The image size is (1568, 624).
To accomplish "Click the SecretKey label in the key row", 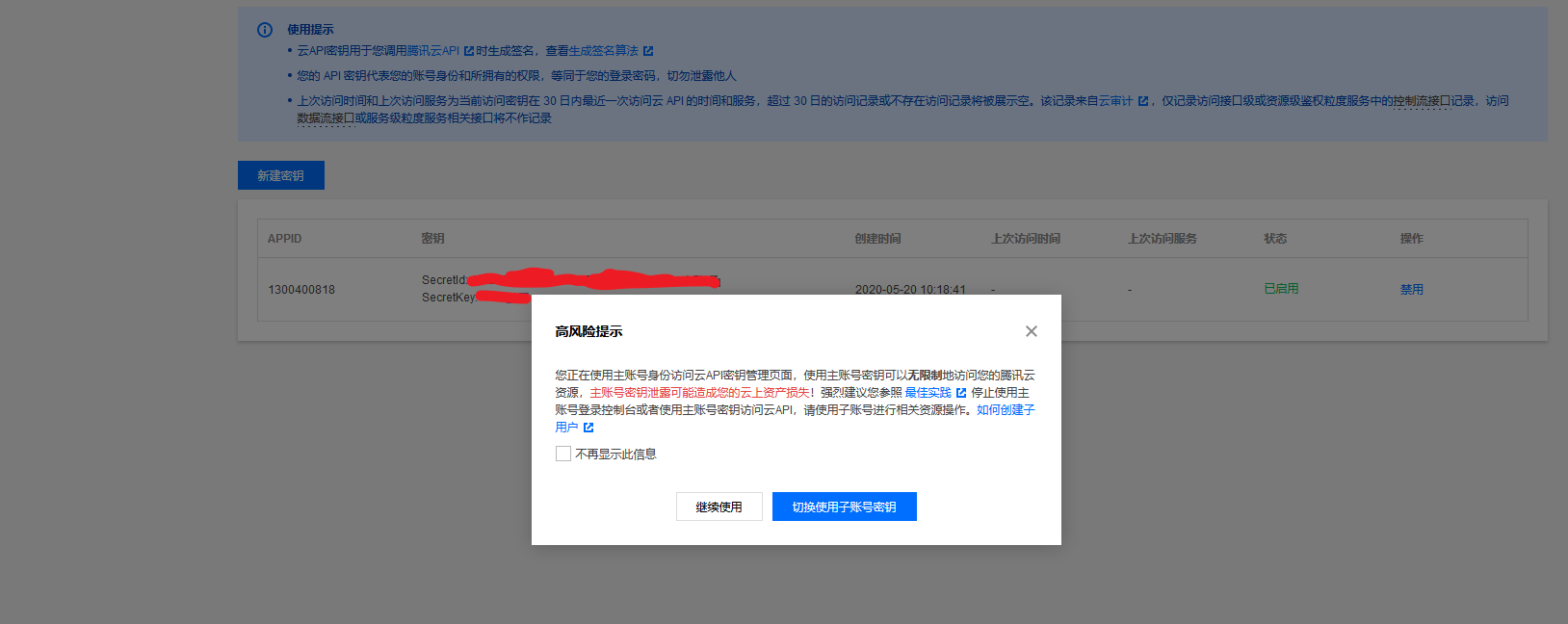I will [x=449, y=298].
